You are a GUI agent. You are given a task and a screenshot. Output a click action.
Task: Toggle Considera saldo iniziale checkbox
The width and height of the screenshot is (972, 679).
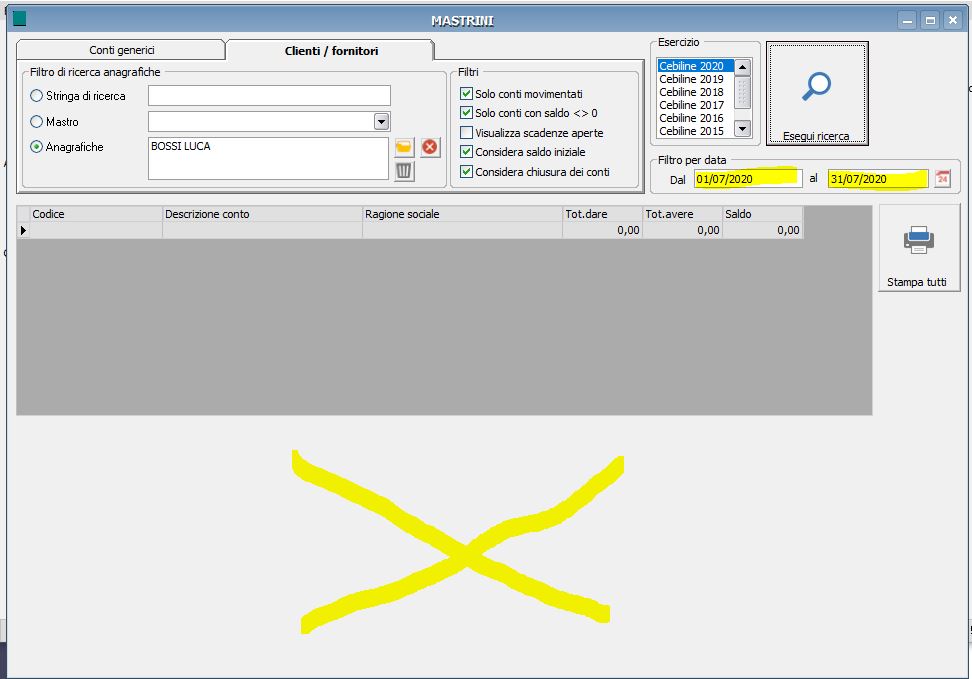[467, 152]
